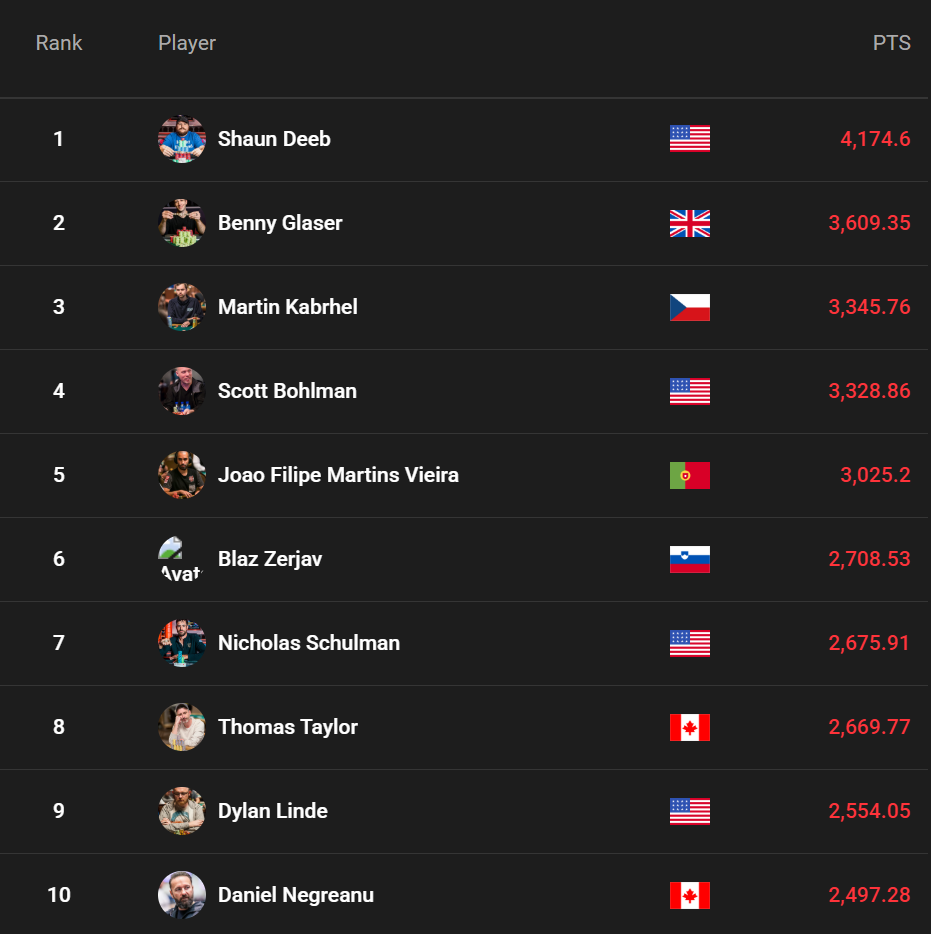
Task: Click the Canada flag in Daniel Negreanu's row
Action: click(x=689, y=895)
